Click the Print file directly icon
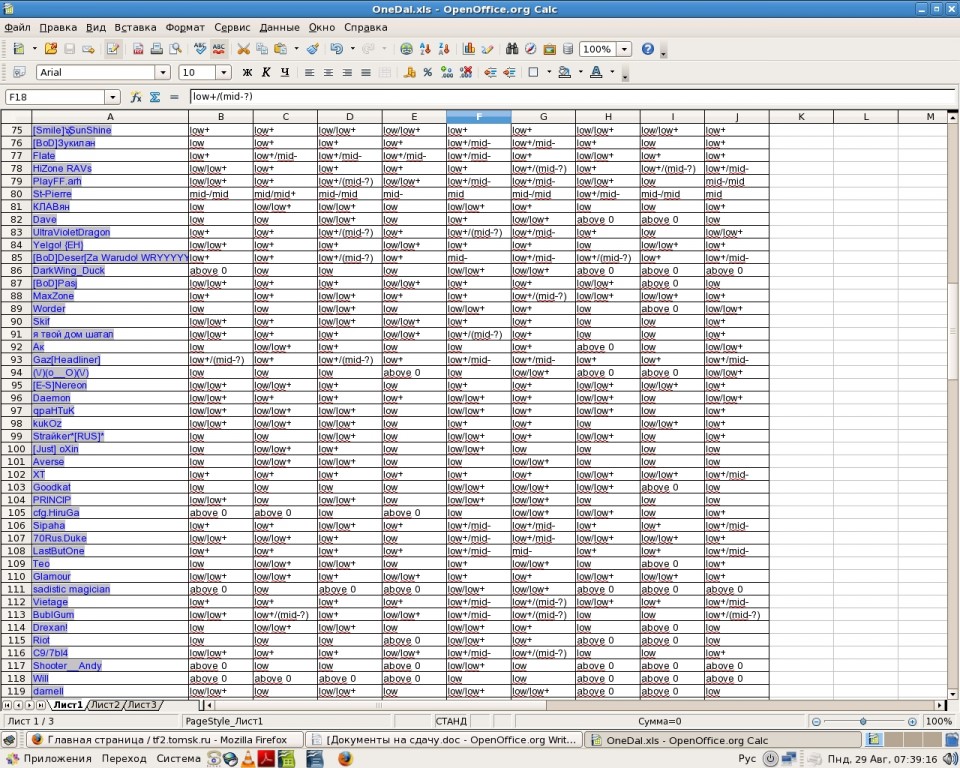Viewport: 960px width, 768px height. click(157, 49)
